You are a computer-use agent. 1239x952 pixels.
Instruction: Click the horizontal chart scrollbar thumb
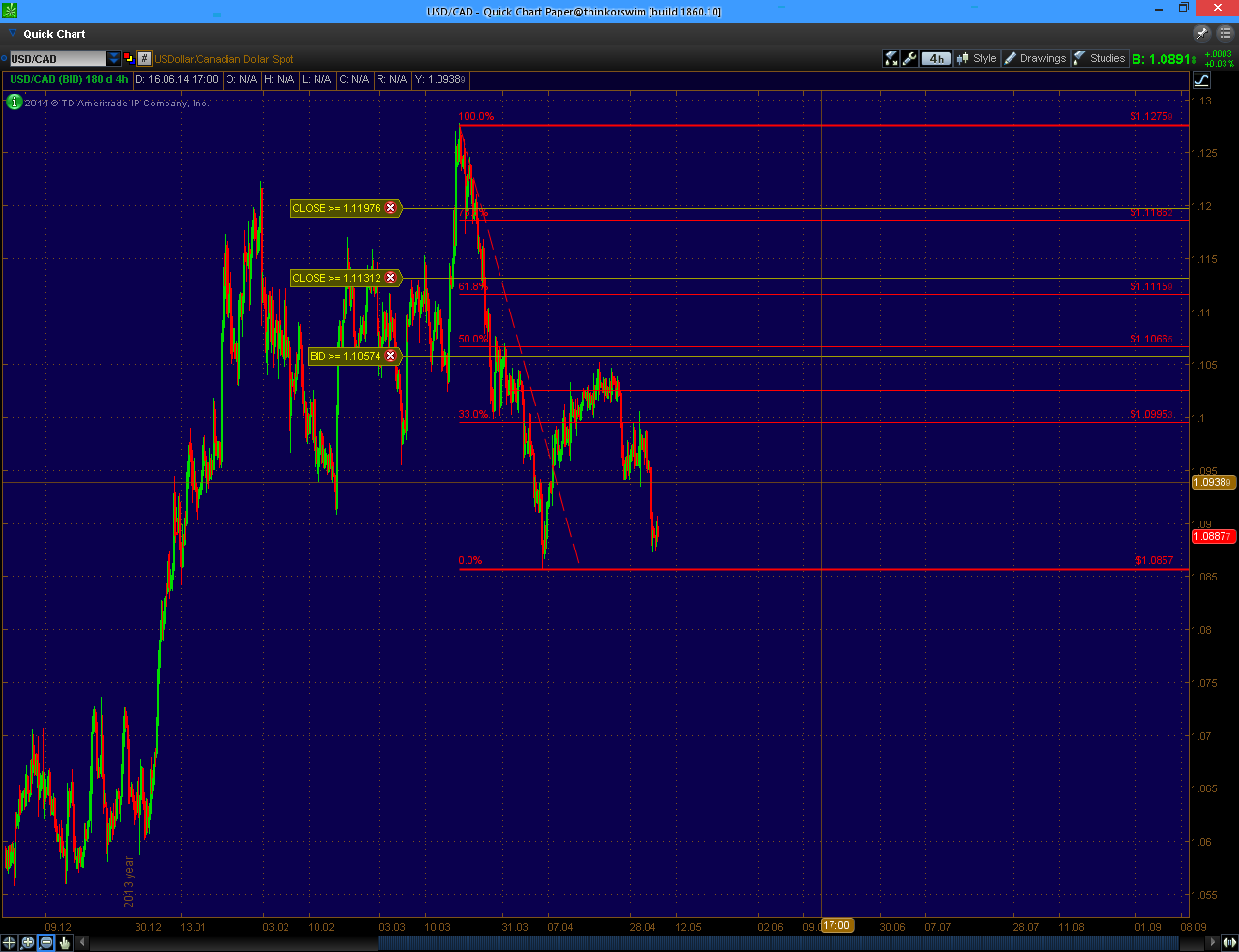coord(779,942)
